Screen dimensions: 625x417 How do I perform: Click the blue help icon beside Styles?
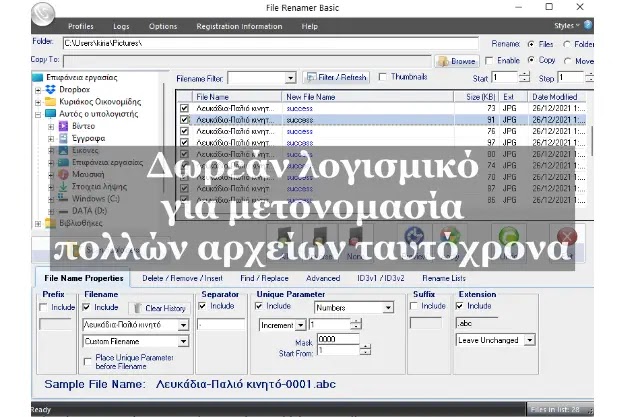(588, 25)
